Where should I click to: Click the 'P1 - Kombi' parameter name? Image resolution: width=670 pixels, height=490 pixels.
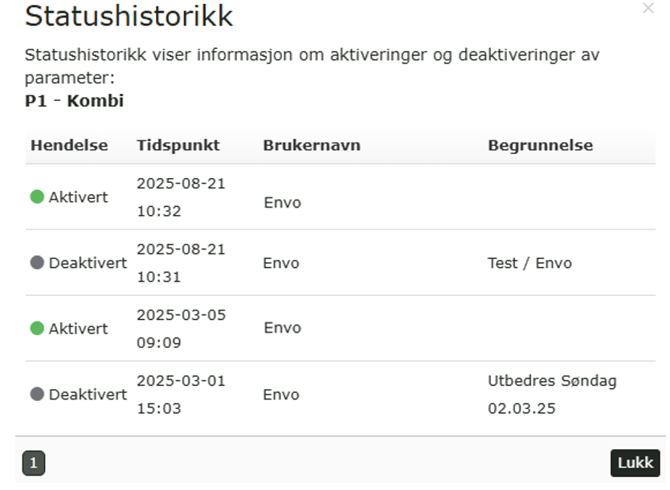74,101
